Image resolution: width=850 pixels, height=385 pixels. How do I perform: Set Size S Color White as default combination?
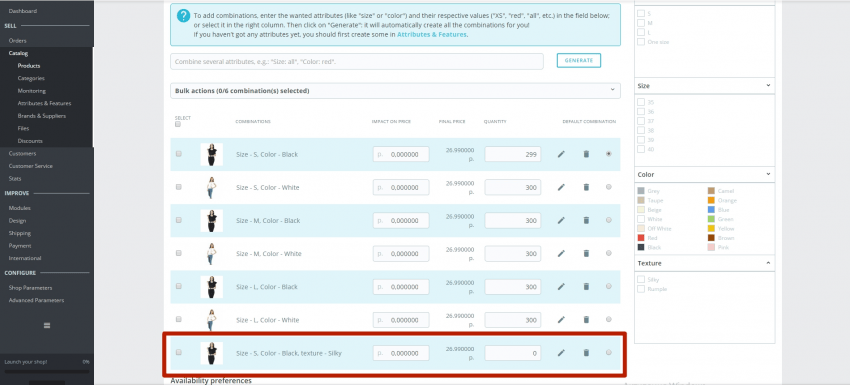tap(609, 187)
